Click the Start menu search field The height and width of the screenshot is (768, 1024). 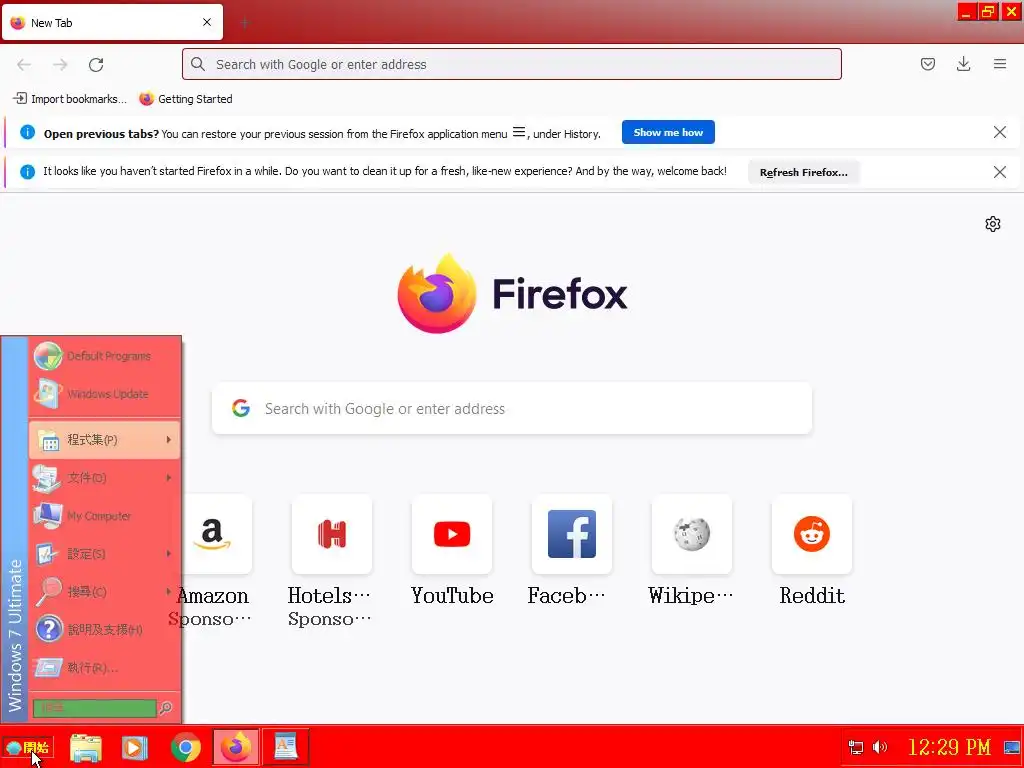pyautogui.click(x=94, y=708)
